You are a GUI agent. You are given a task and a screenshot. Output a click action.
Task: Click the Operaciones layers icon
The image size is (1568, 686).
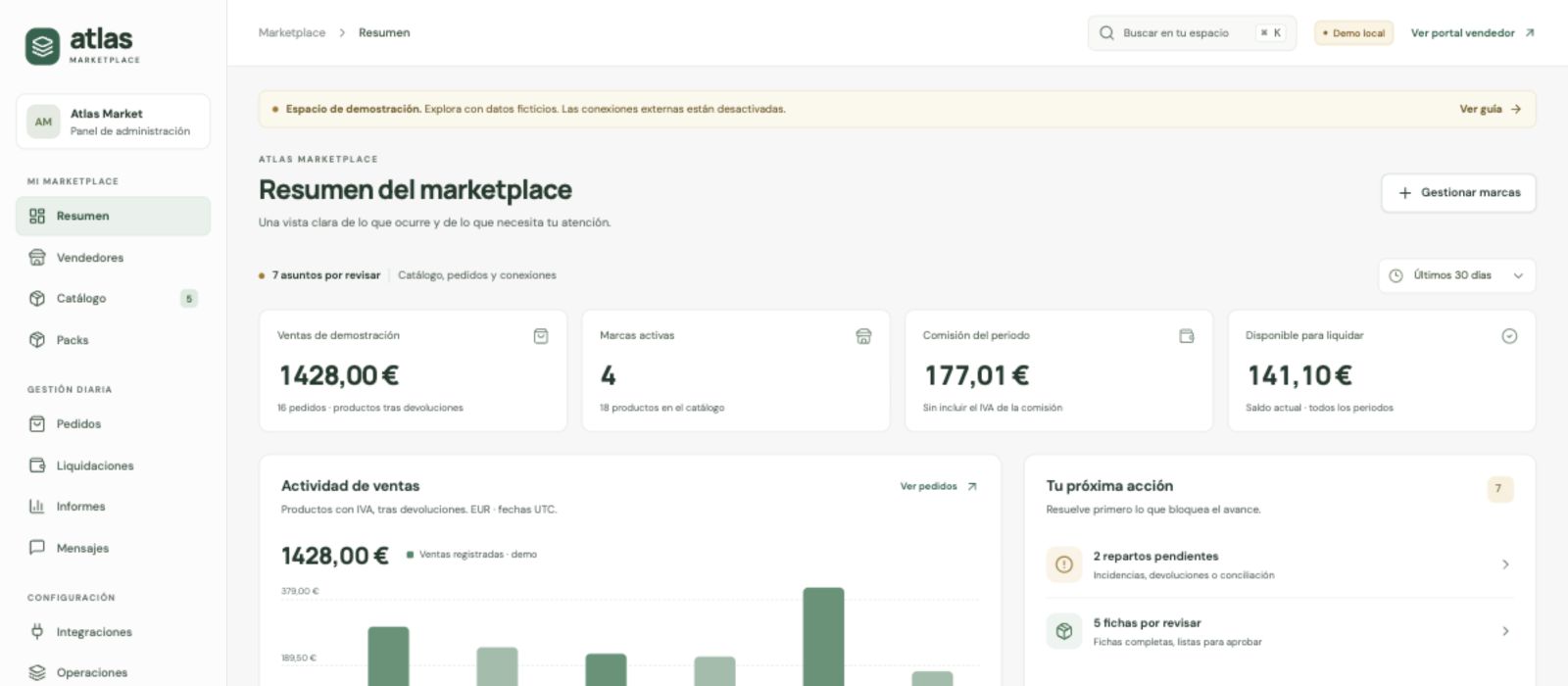click(x=37, y=673)
